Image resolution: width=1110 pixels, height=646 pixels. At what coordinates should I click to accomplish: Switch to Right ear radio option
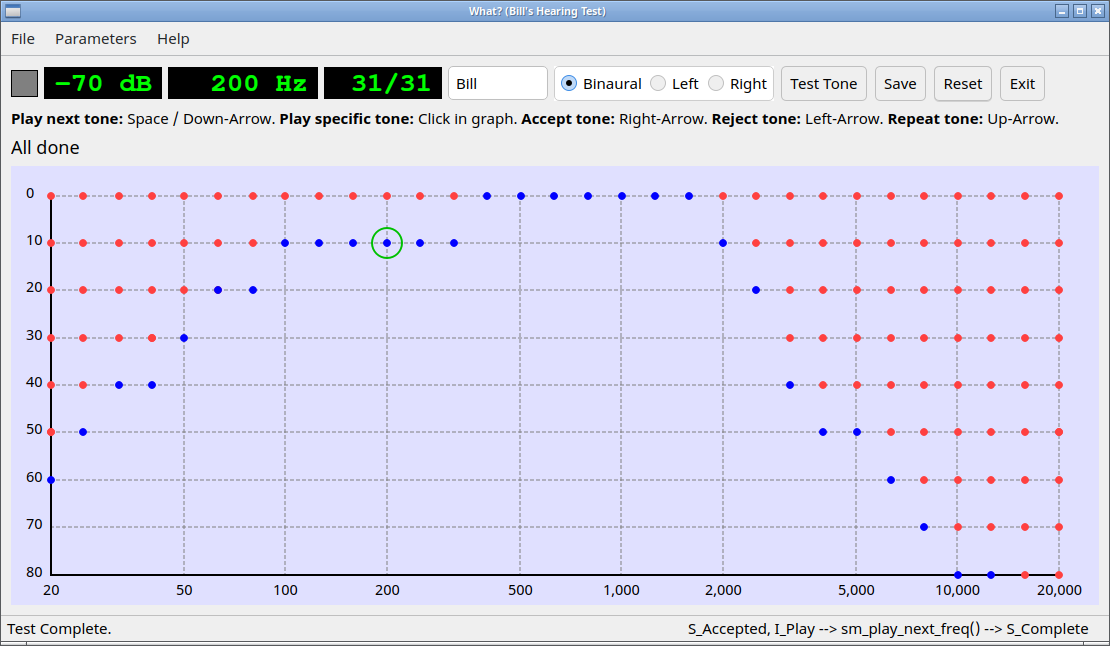[716, 84]
